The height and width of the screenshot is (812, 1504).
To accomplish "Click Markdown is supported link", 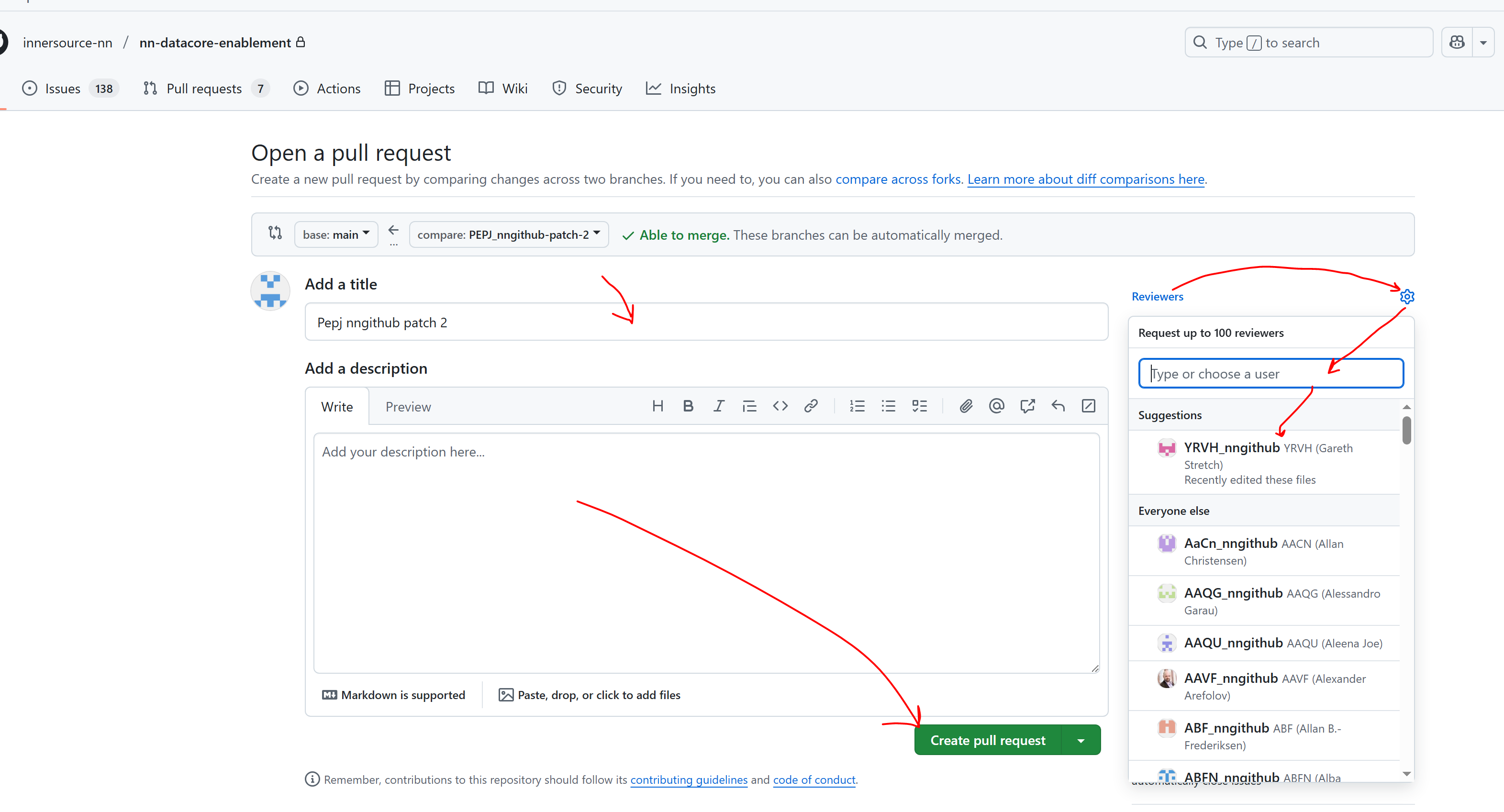I will click(393, 695).
